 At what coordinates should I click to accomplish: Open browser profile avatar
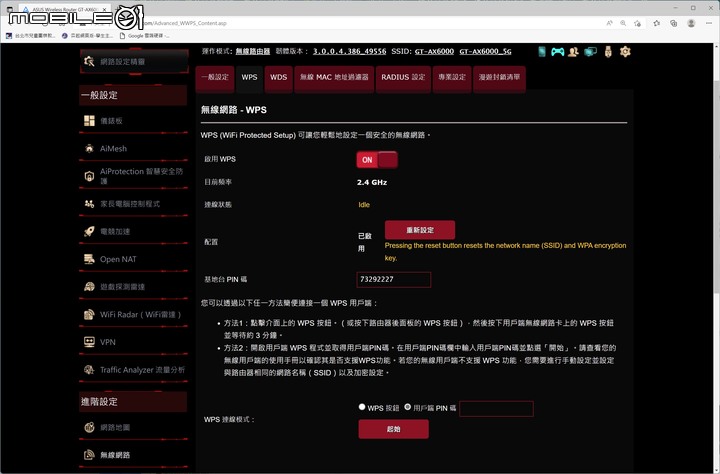click(691, 23)
